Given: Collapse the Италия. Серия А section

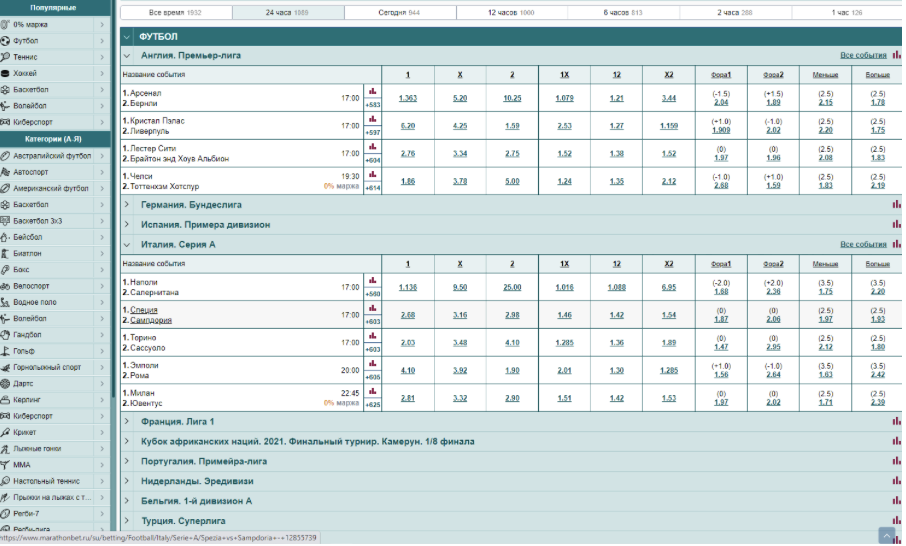Looking at the screenshot, I should pos(127,245).
